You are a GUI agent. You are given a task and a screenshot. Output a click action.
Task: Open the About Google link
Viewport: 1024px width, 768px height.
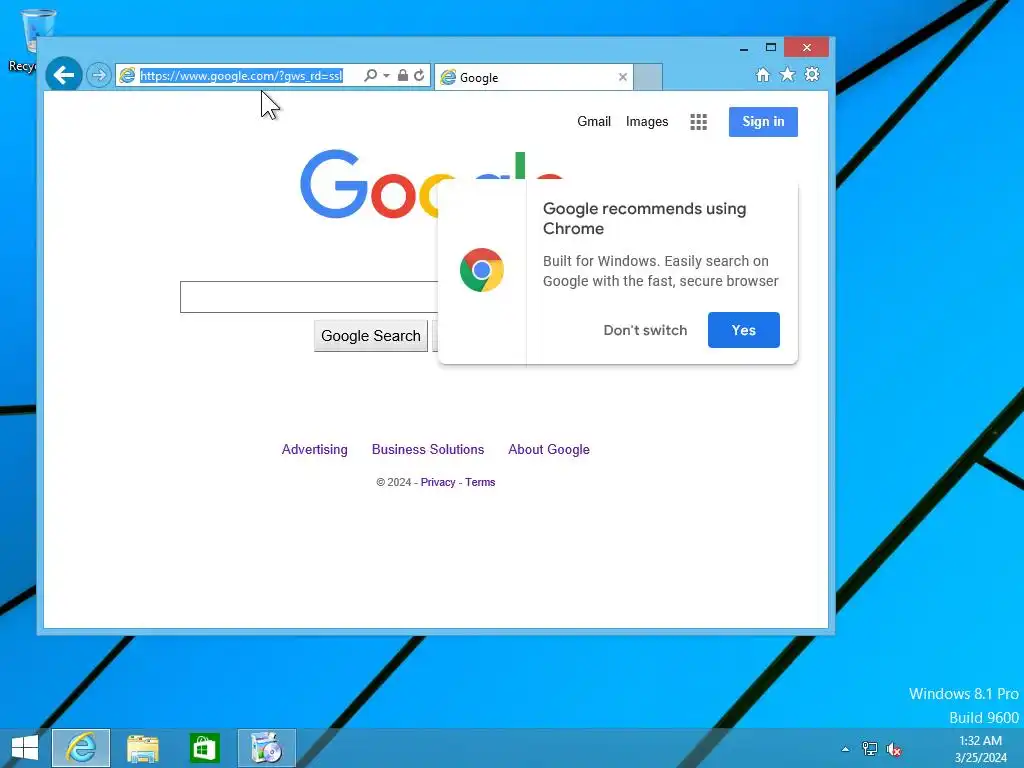tap(549, 449)
